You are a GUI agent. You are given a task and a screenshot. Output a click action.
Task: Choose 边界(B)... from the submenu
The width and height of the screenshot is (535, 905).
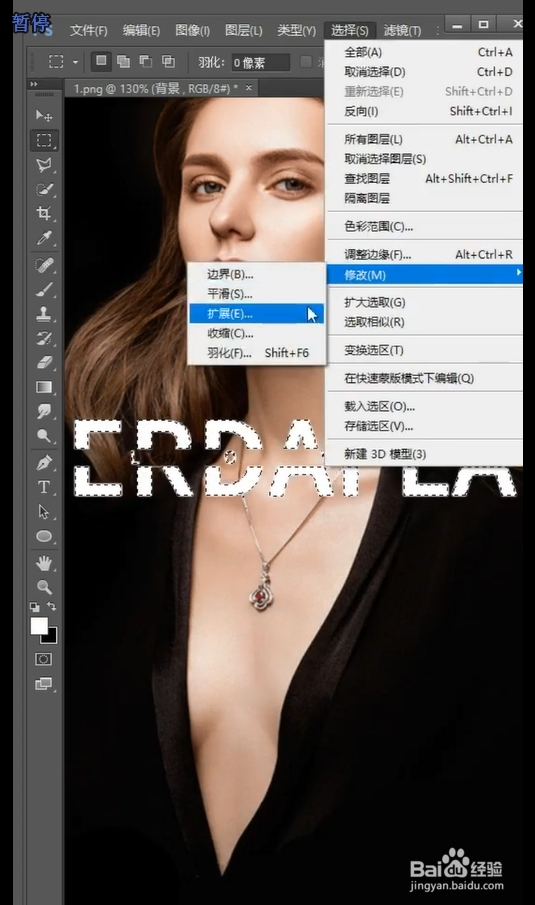(x=256, y=274)
